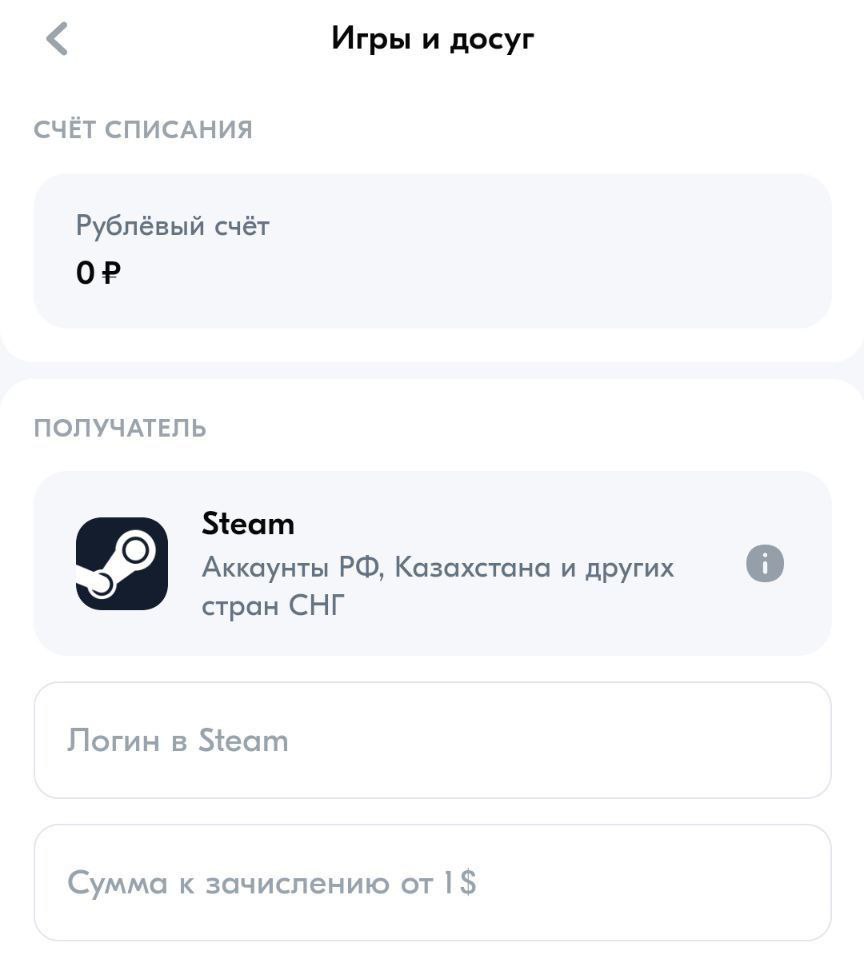Tap the 'стран СНГ' line under Steam

click(x=273, y=605)
